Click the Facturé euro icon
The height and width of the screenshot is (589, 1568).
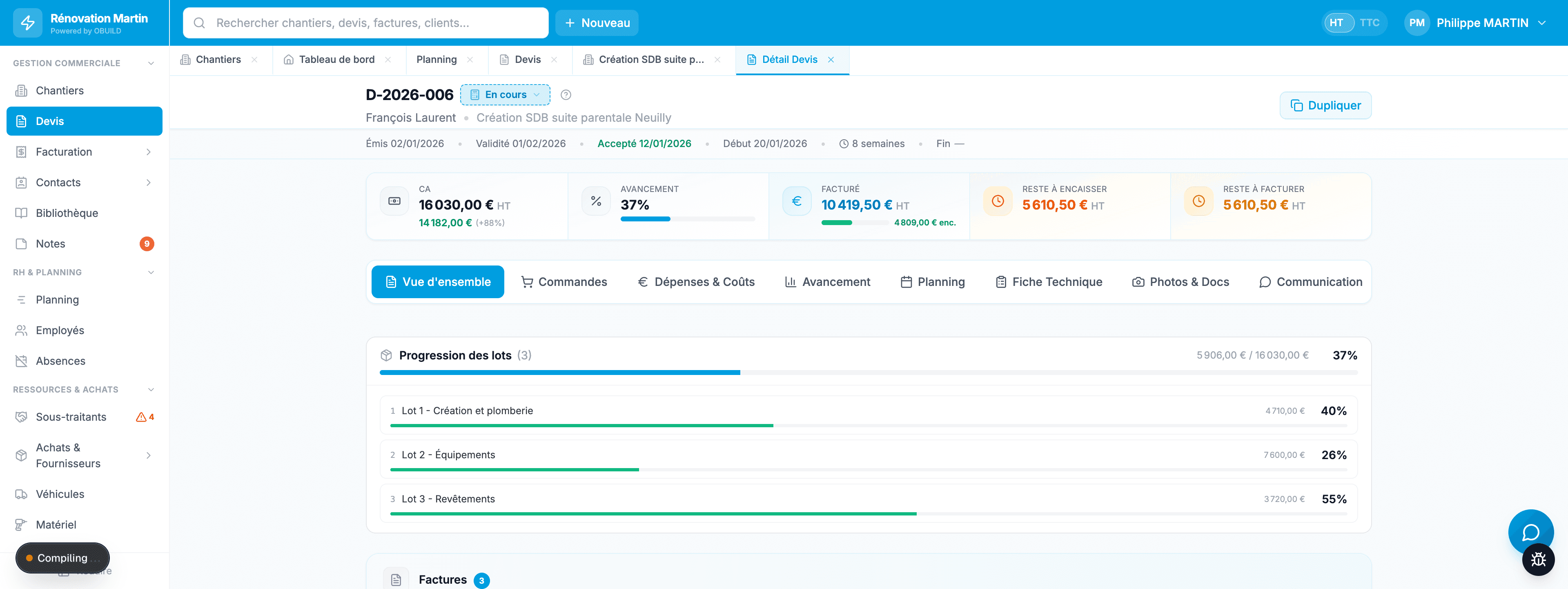click(797, 201)
